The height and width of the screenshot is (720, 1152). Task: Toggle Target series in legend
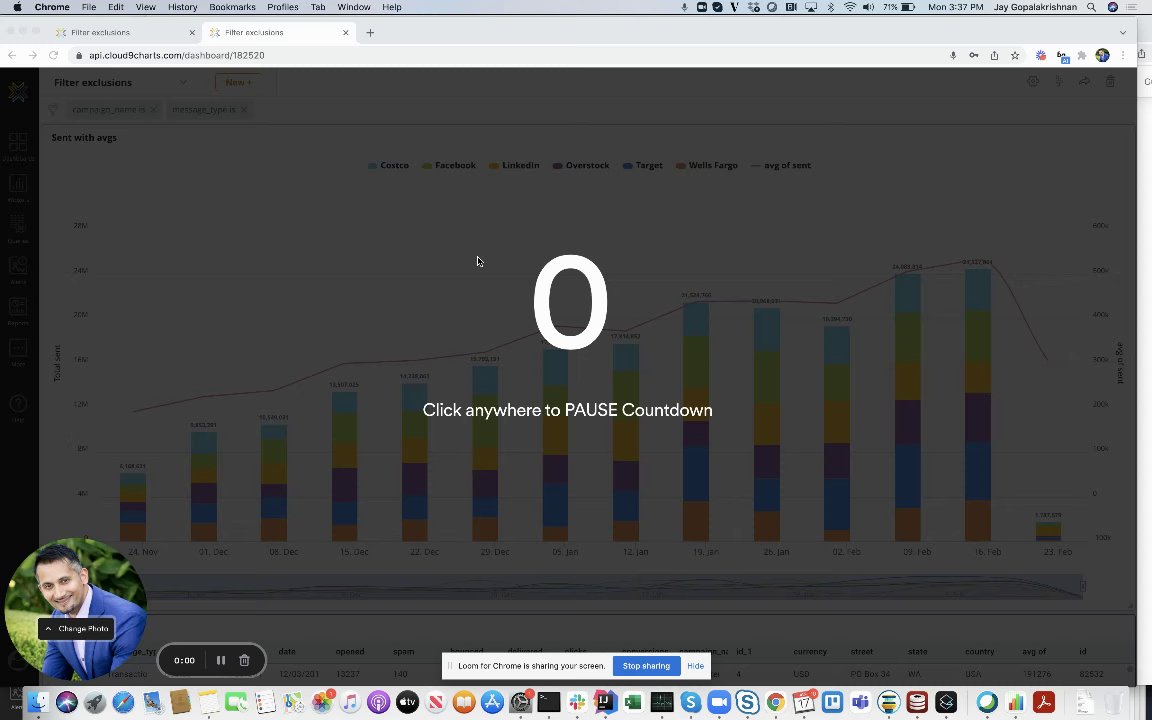[643, 165]
